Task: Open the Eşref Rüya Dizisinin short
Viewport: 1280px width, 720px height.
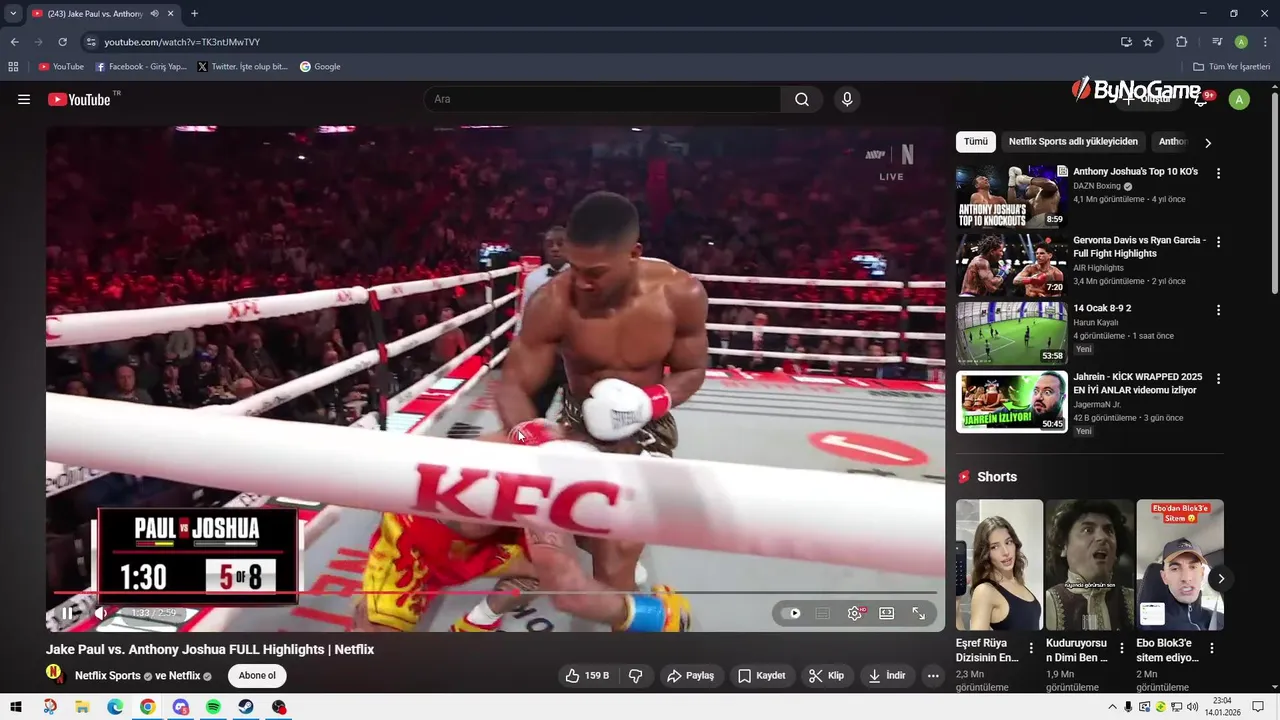Action: 999,565
